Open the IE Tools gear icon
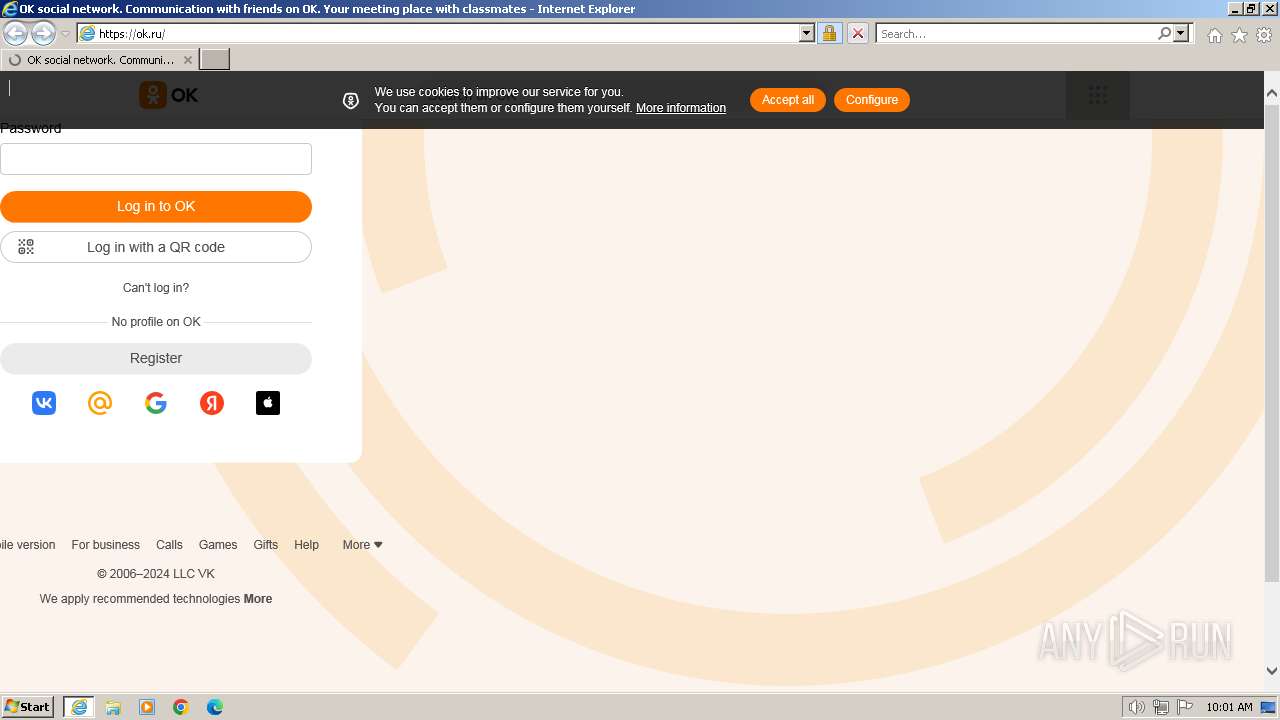Viewport: 1280px width, 720px height. coord(1264,35)
